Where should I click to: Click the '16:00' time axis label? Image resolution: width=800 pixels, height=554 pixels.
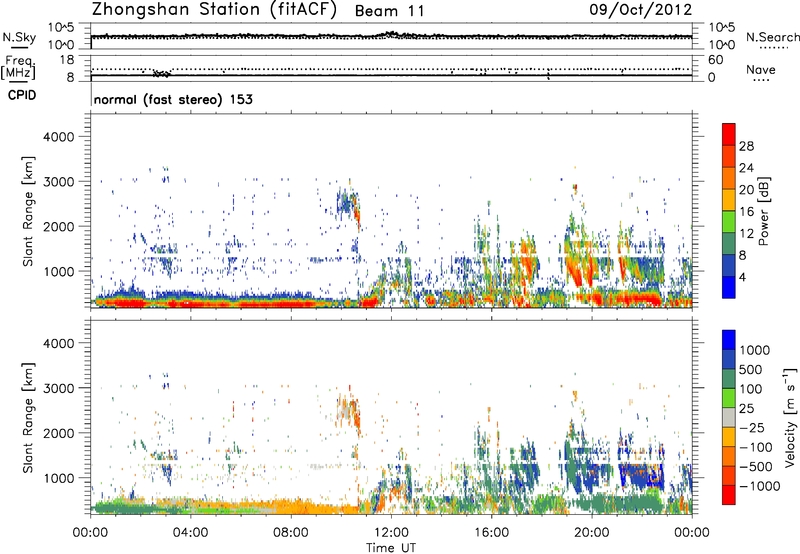(491, 533)
